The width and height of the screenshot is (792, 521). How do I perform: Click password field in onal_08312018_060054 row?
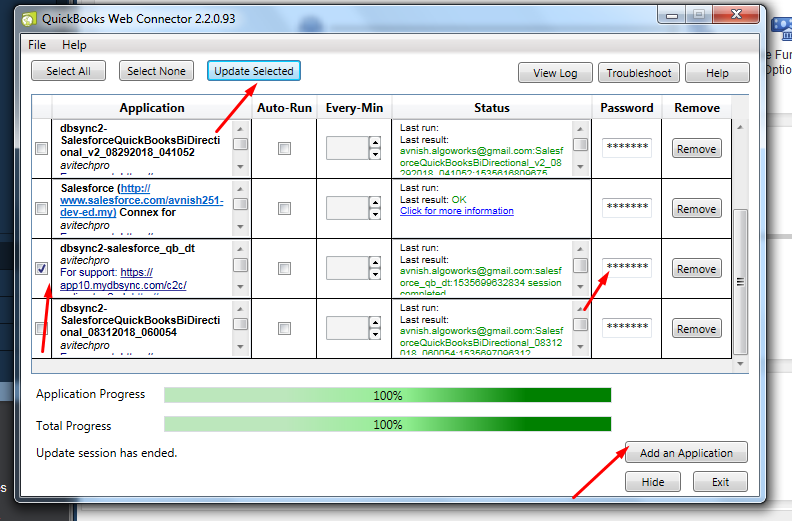pyautogui.click(x=627, y=327)
